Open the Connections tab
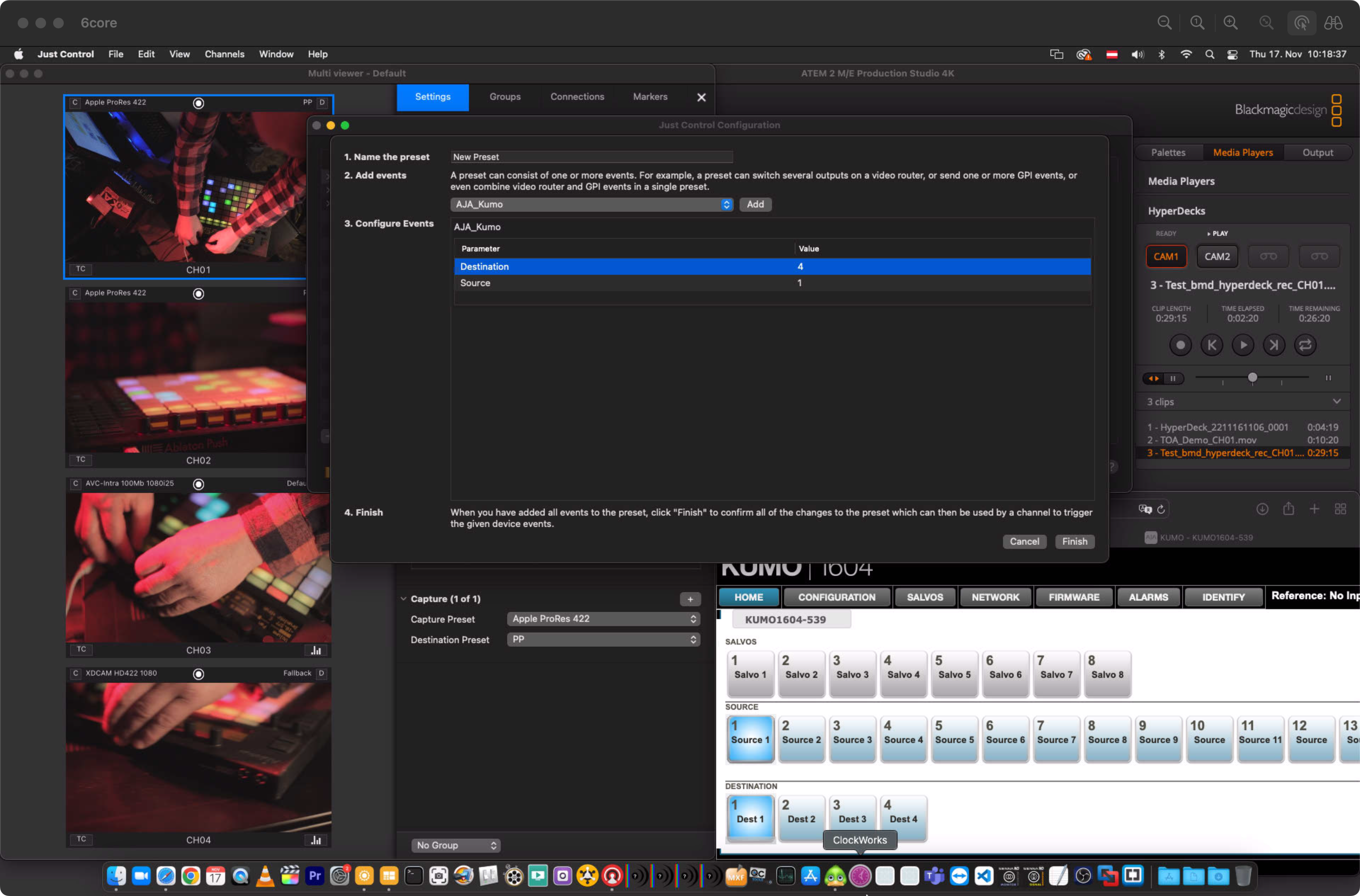This screenshot has height=896, width=1360. pos(577,97)
